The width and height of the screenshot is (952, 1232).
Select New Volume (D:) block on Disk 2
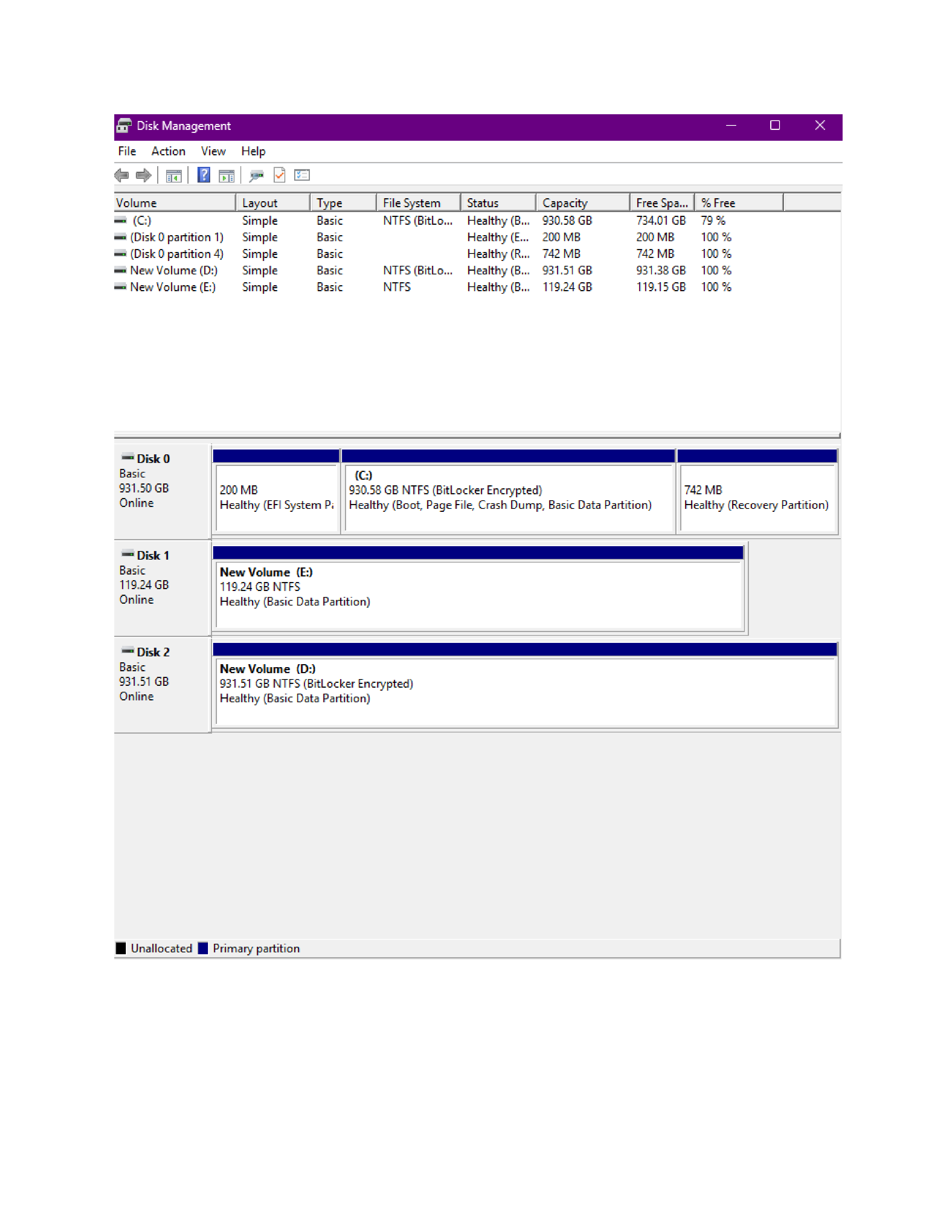click(x=525, y=685)
